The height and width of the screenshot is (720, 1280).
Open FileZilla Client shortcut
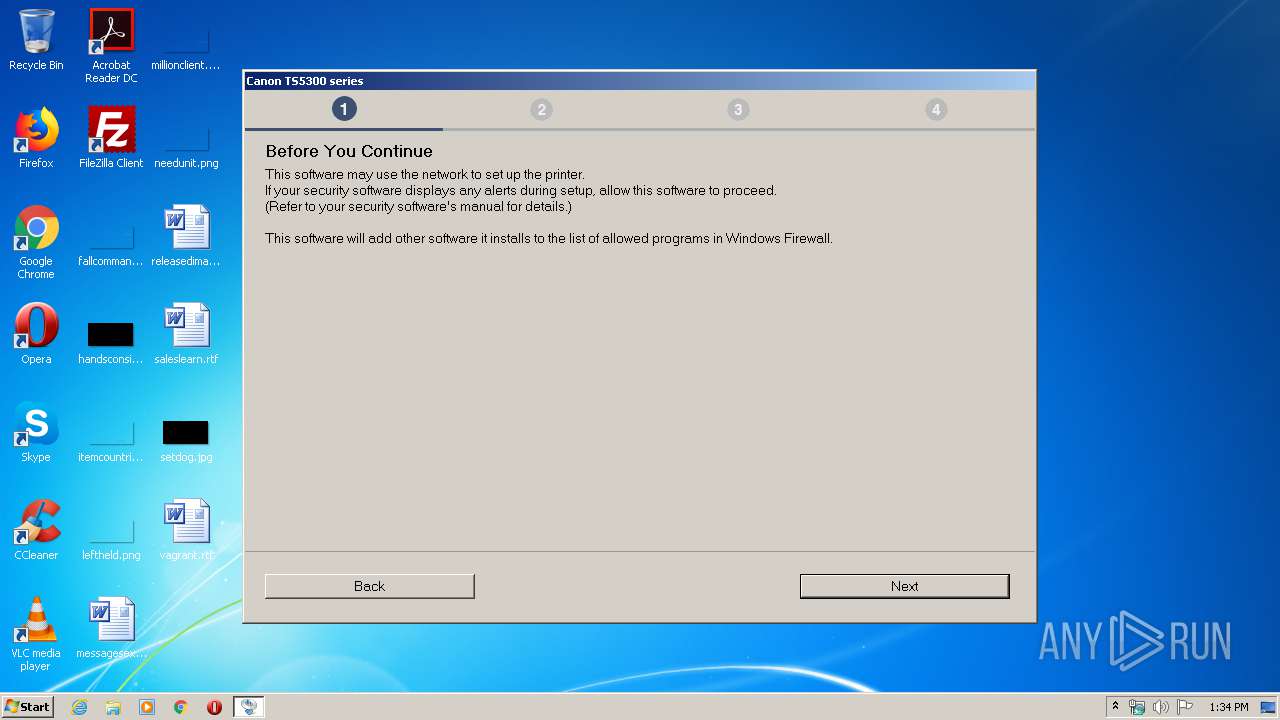111,138
